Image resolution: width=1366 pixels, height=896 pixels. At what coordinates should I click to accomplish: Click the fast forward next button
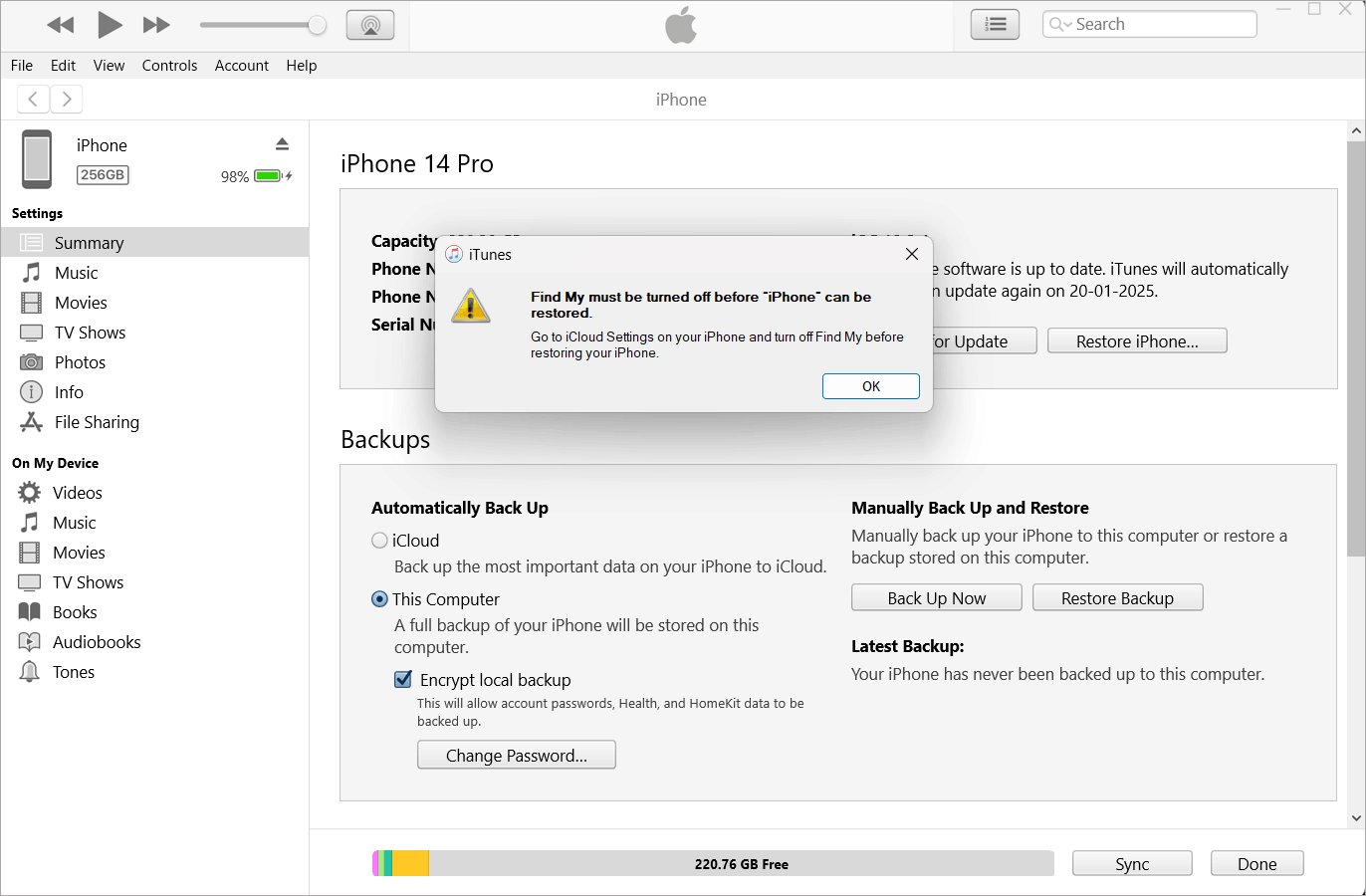click(156, 25)
